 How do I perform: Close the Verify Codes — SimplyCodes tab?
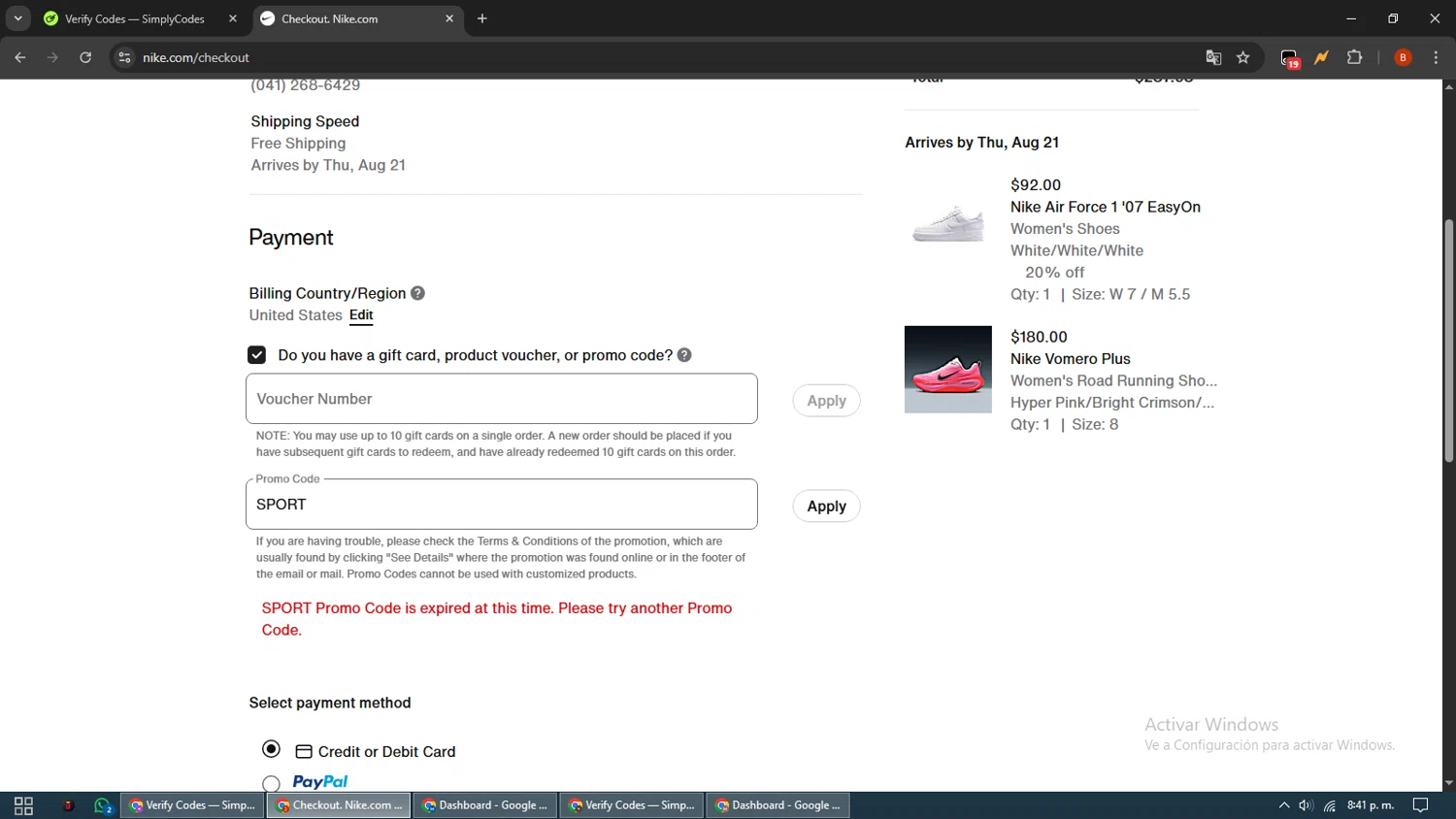click(233, 18)
